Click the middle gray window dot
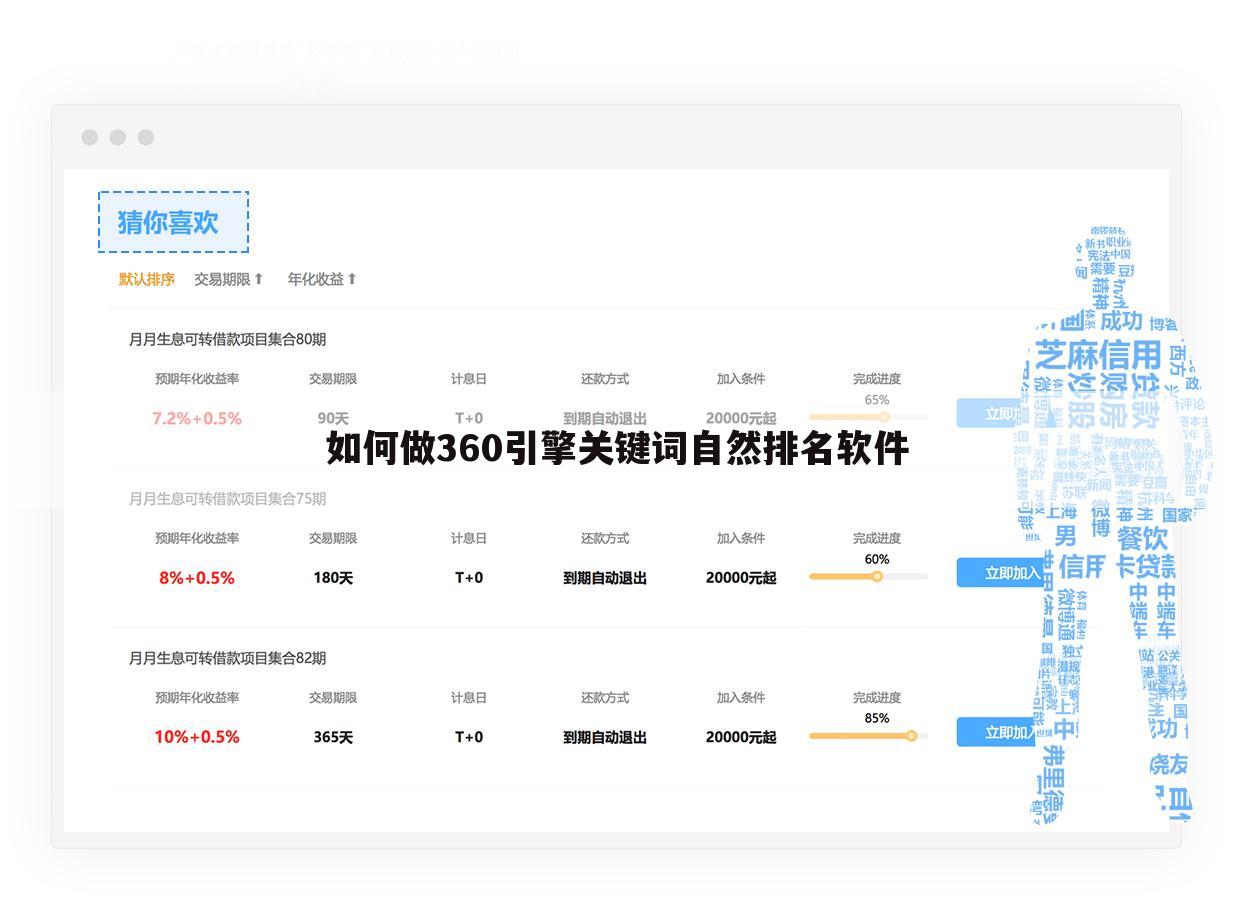 pyautogui.click(x=117, y=137)
